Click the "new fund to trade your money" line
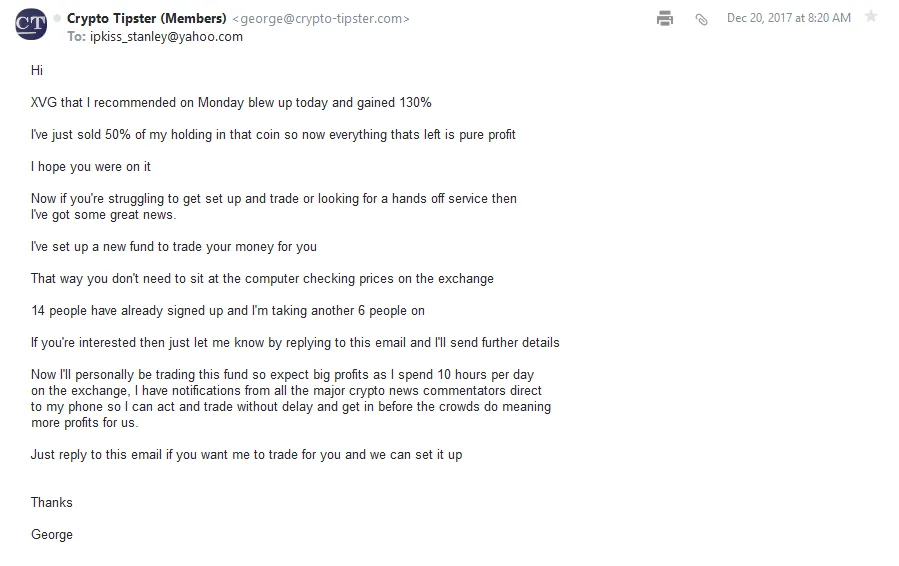Screen dimensions: 899x566 click(x=174, y=247)
